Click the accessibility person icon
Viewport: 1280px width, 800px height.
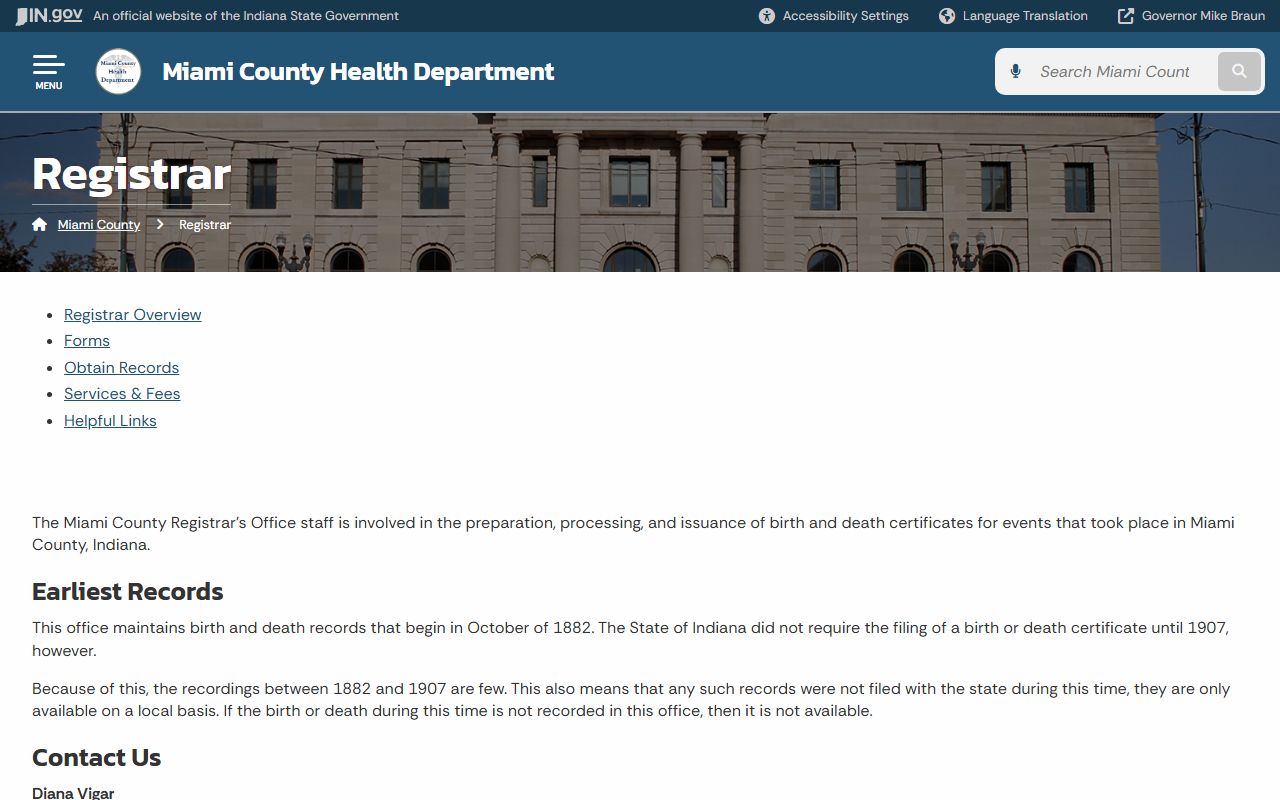click(x=767, y=16)
